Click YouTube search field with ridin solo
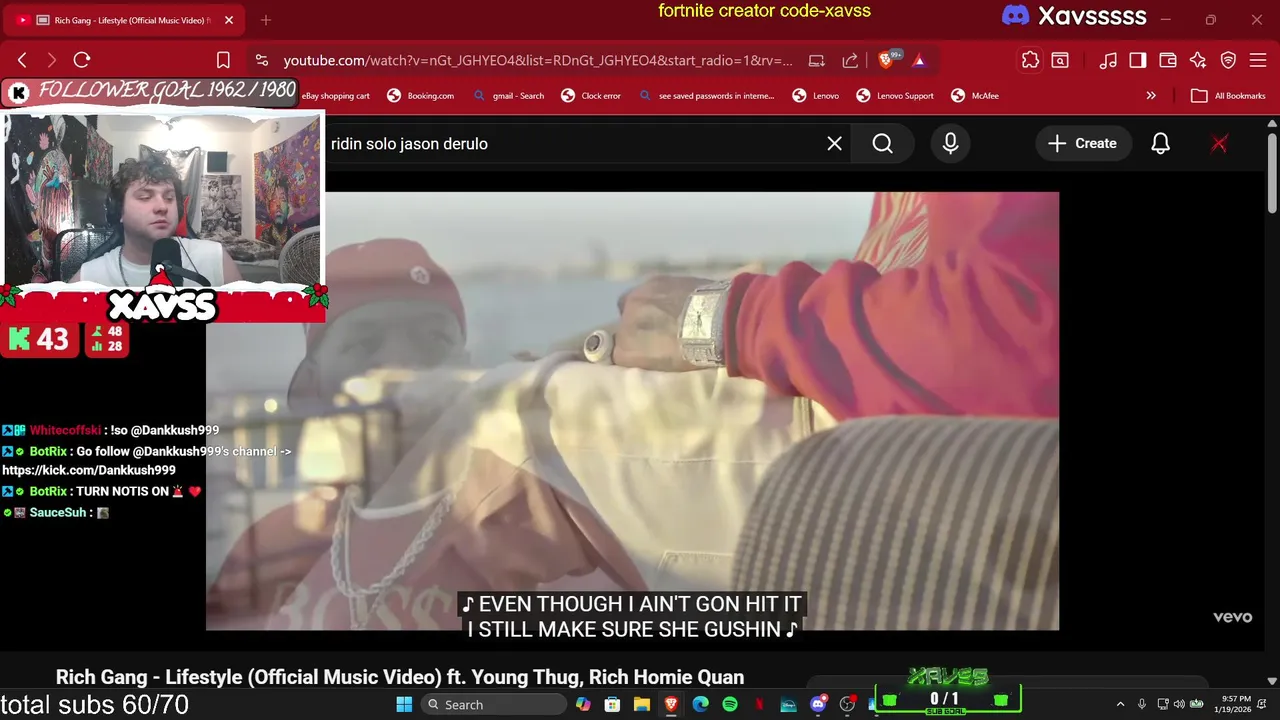The image size is (1280, 720). coord(575,143)
